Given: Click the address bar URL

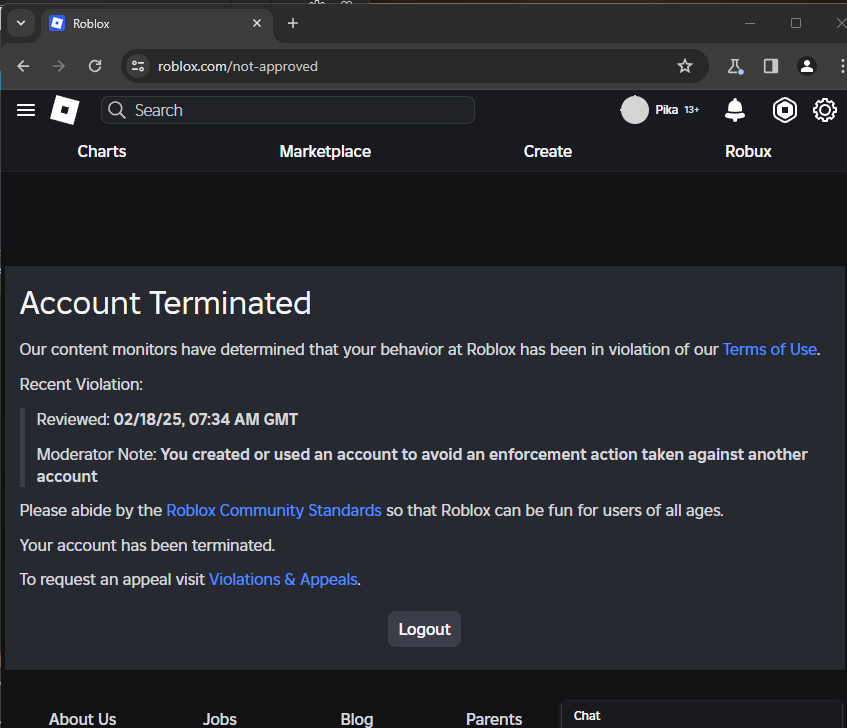Looking at the screenshot, I should [x=238, y=66].
